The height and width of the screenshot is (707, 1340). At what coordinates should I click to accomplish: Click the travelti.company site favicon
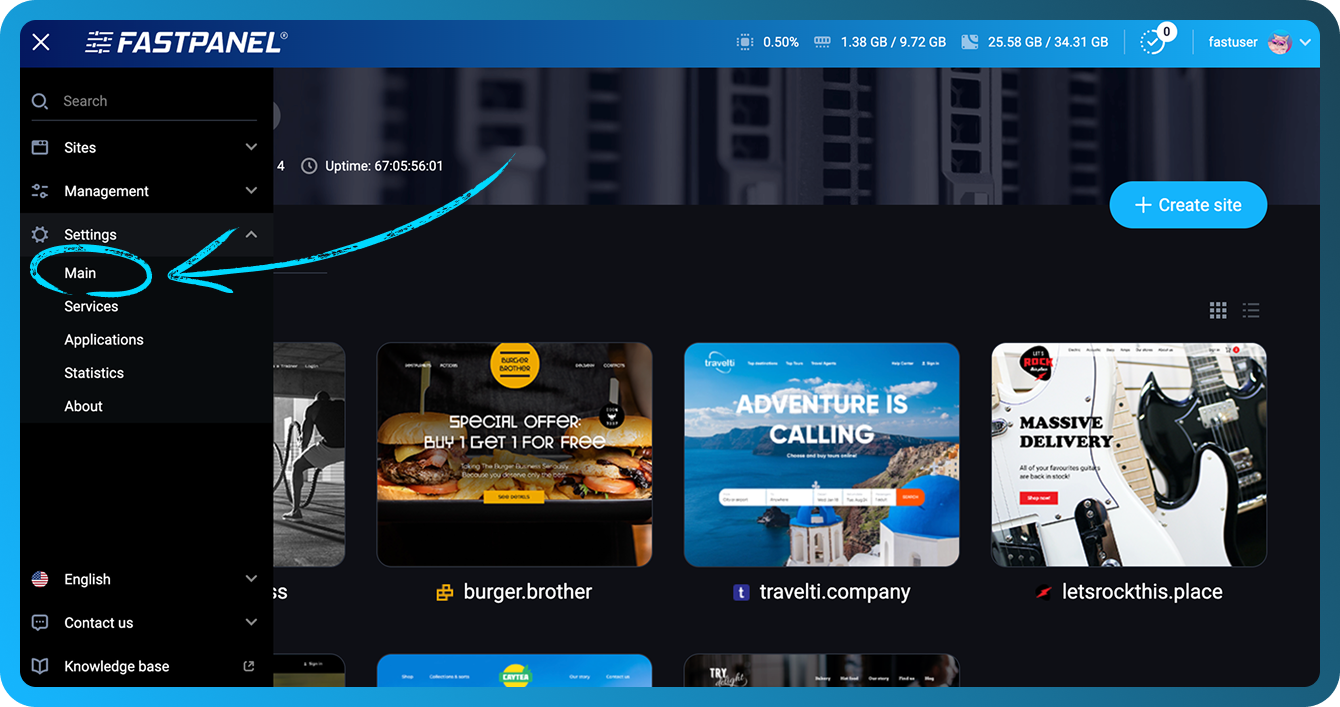tap(740, 592)
